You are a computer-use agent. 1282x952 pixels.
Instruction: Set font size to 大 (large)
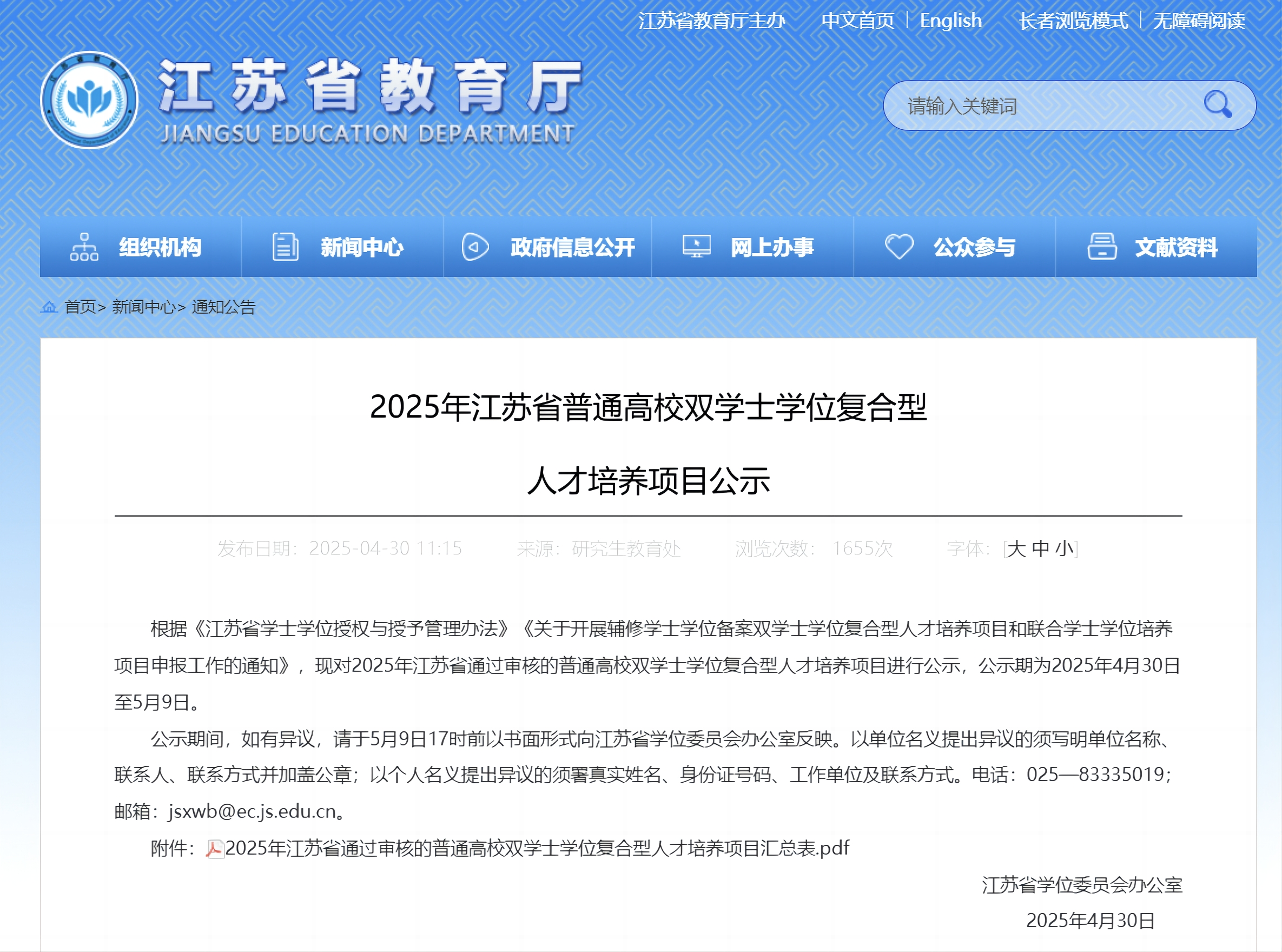click(1017, 548)
